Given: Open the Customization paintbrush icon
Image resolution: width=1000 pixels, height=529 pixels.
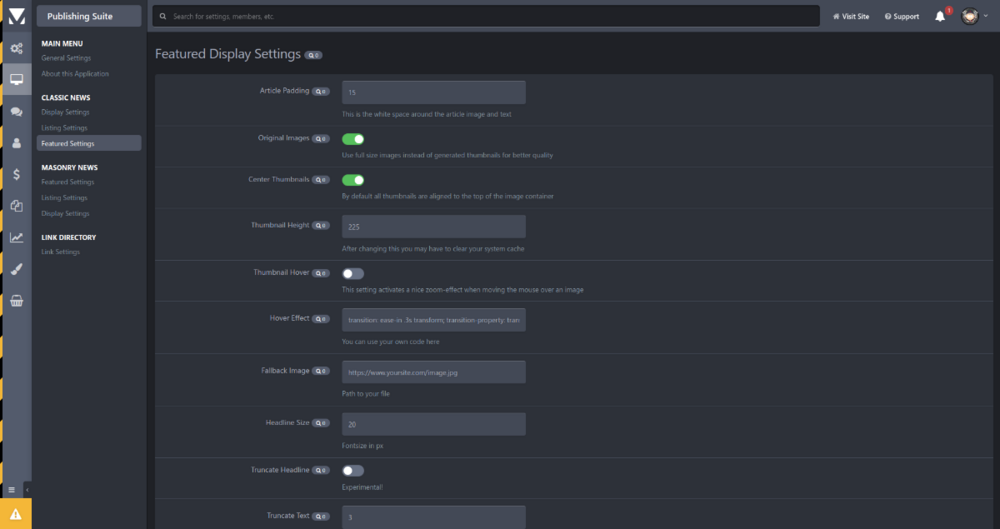Looking at the screenshot, I should (17, 269).
